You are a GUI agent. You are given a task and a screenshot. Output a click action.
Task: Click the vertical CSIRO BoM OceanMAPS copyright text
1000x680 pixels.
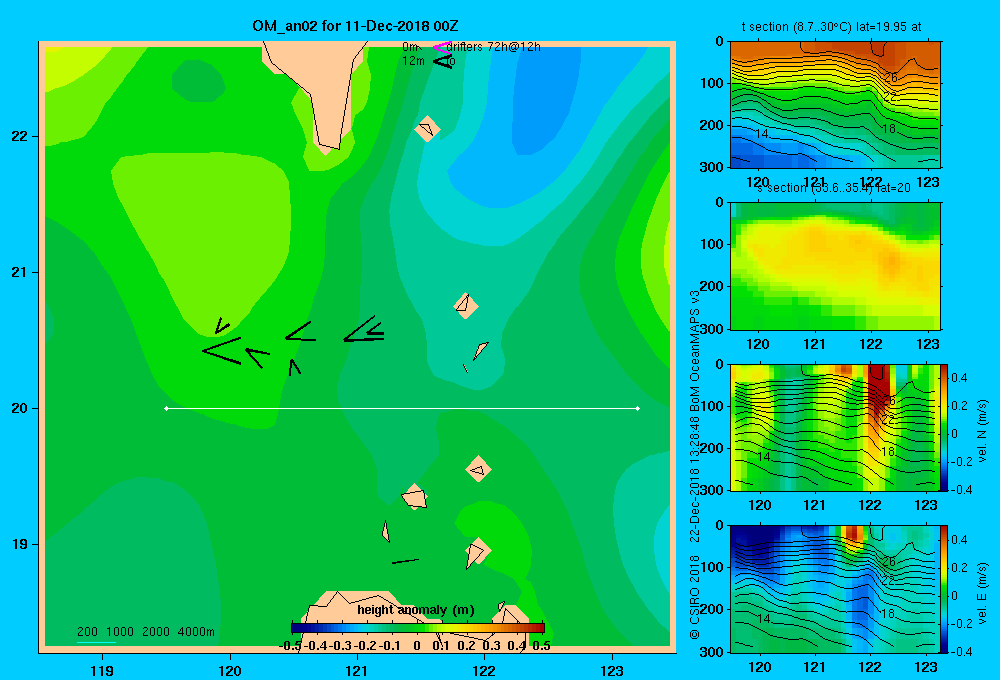pyautogui.click(x=695, y=464)
